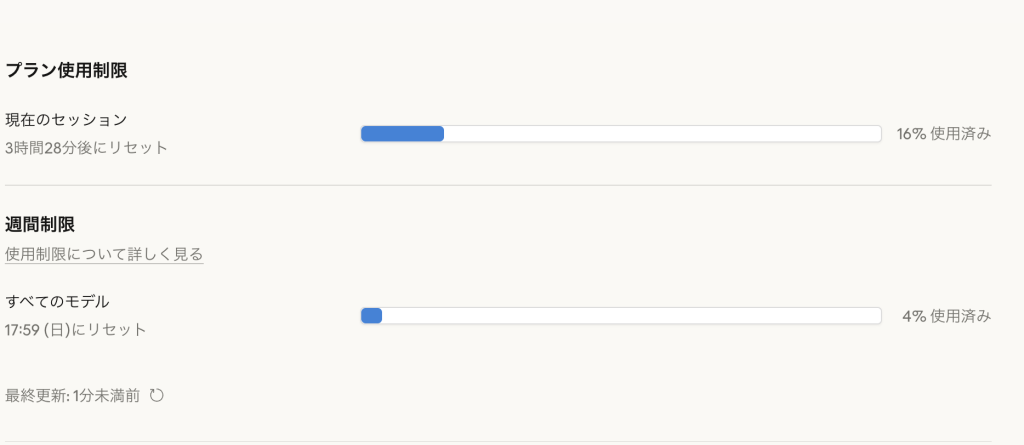
Task: Open the 使用制限について詳しく見る link
Action: pos(104,255)
